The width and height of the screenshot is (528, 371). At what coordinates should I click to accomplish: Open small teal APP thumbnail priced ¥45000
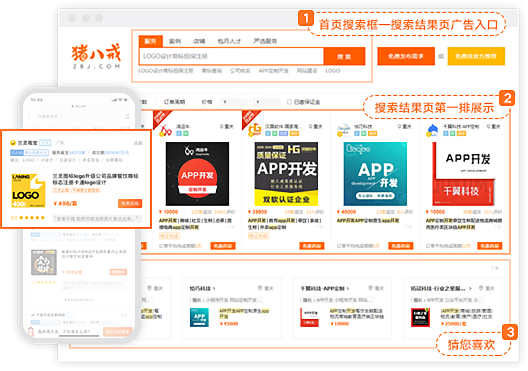pos(199,317)
